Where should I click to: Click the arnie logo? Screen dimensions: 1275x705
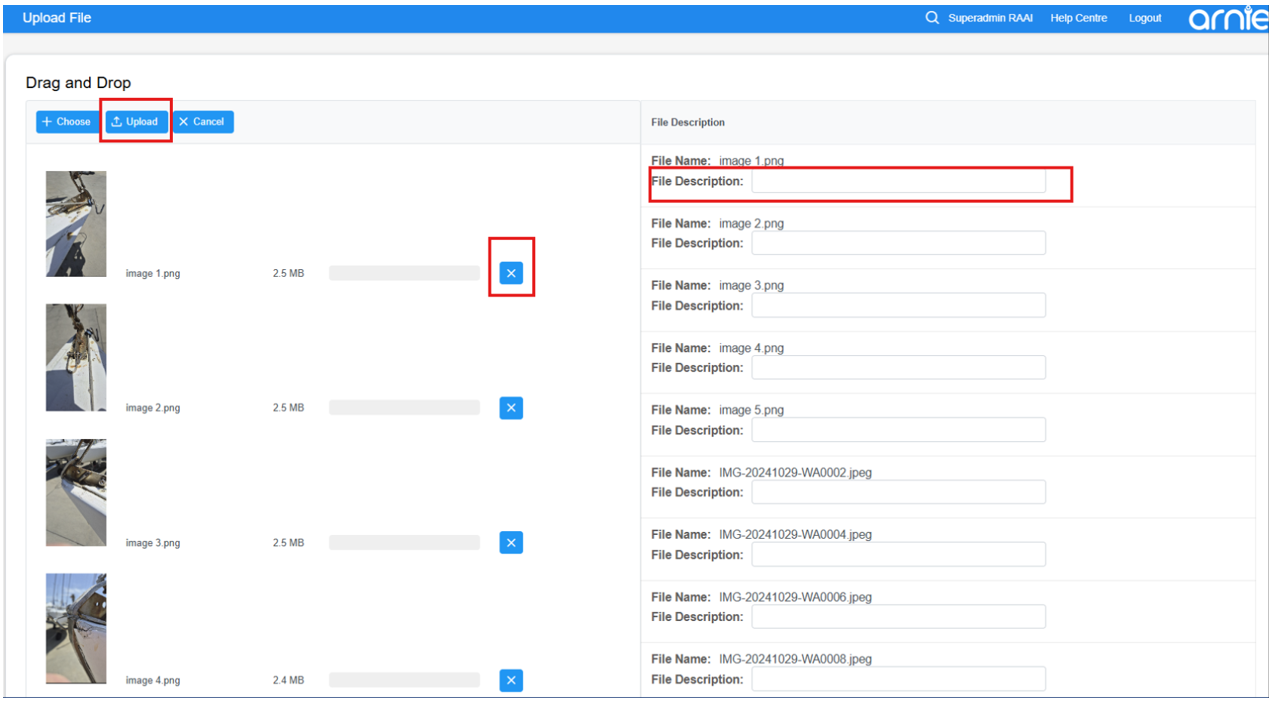coord(1228,18)
